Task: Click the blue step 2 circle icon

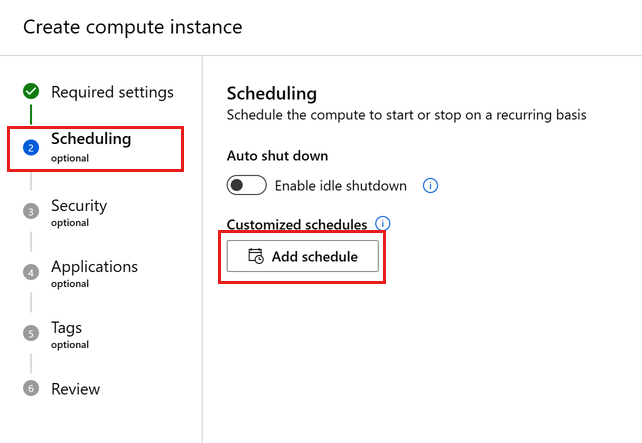Action: 31,148
